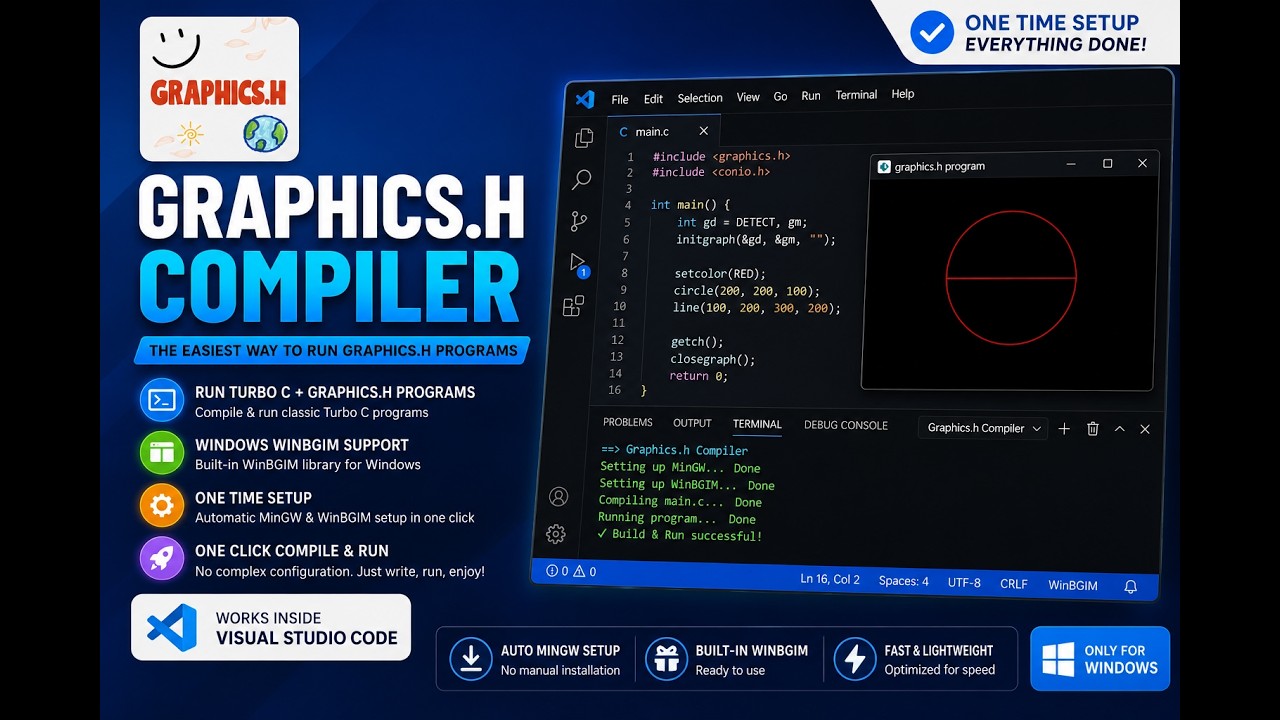The height and width of the screenshot is (720, 1280).
Task: Click 'Compiling main.c... Done' terminal line
Action: (680, 501)
